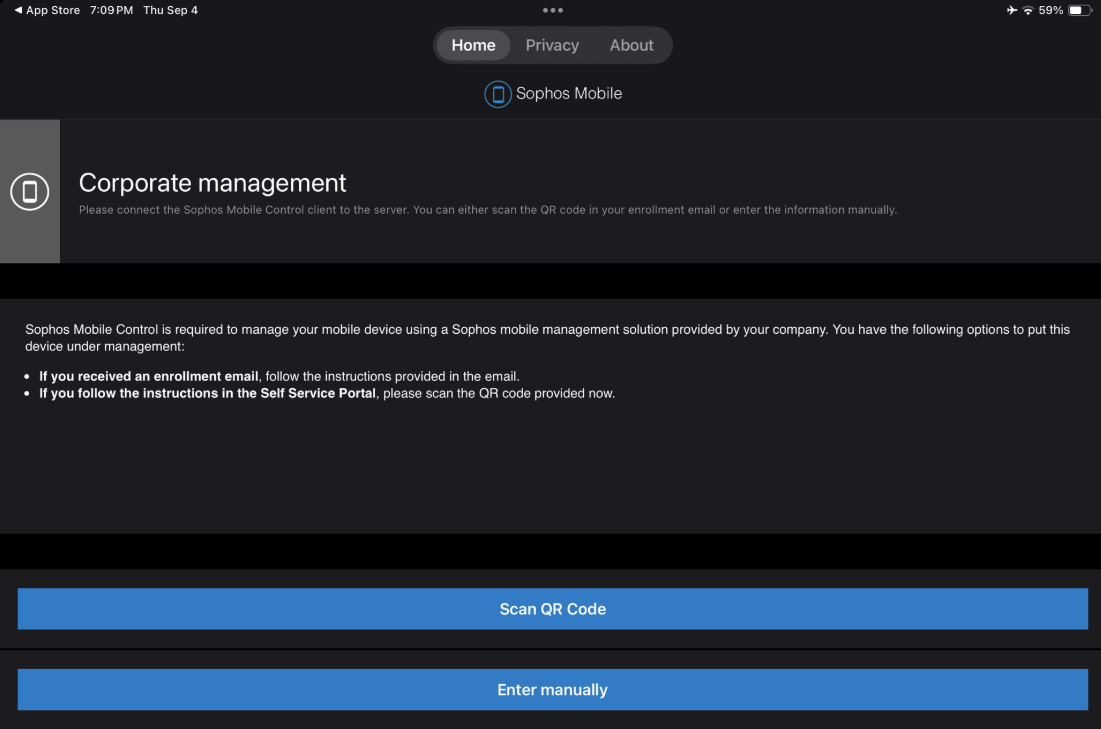Viewport: 1101px width, 729px height.
Task: Tap the Sophos Mobile title text
Action: coord(569,93)
